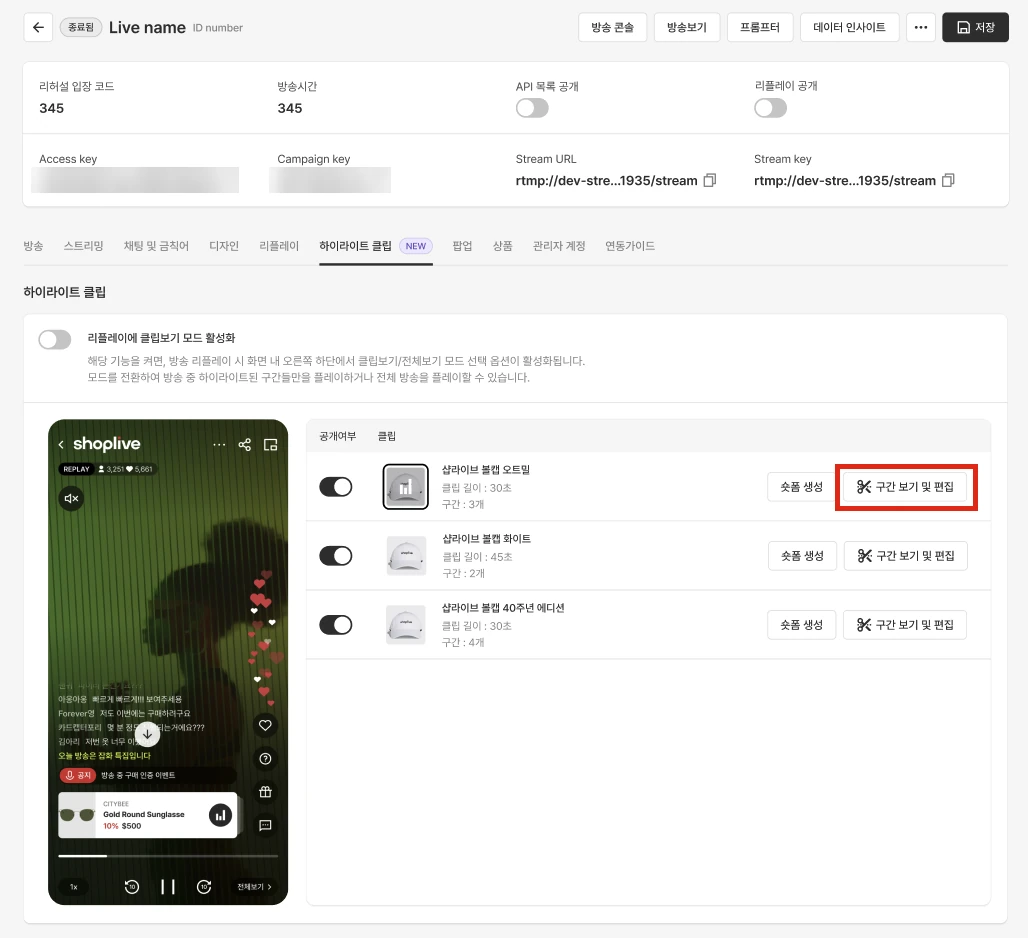Create shortform for 샵라이브 볼캡 화이트
The width and height of the screenshot is (1028, 938).
coord(802,556)
